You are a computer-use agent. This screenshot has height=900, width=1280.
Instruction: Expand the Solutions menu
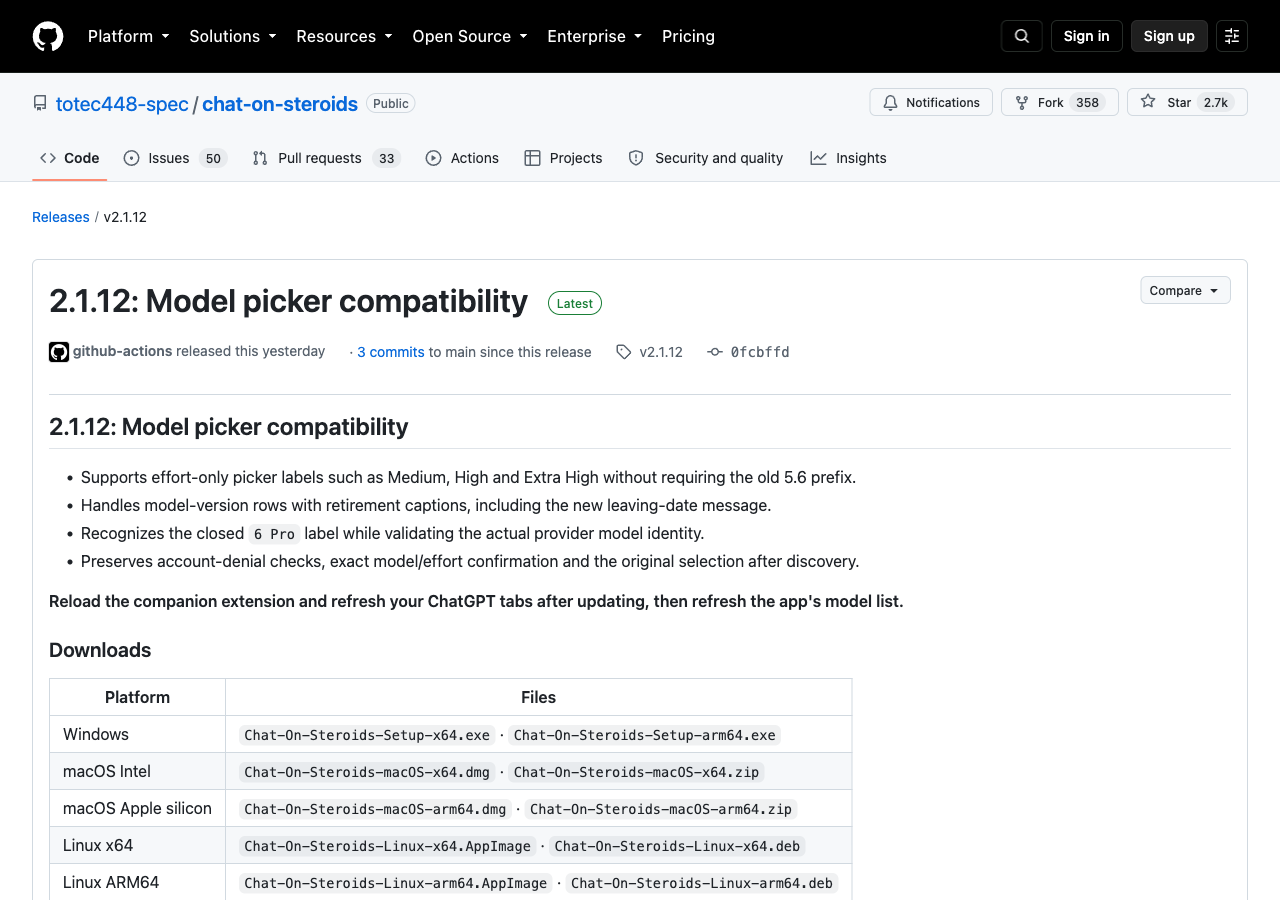232,36
